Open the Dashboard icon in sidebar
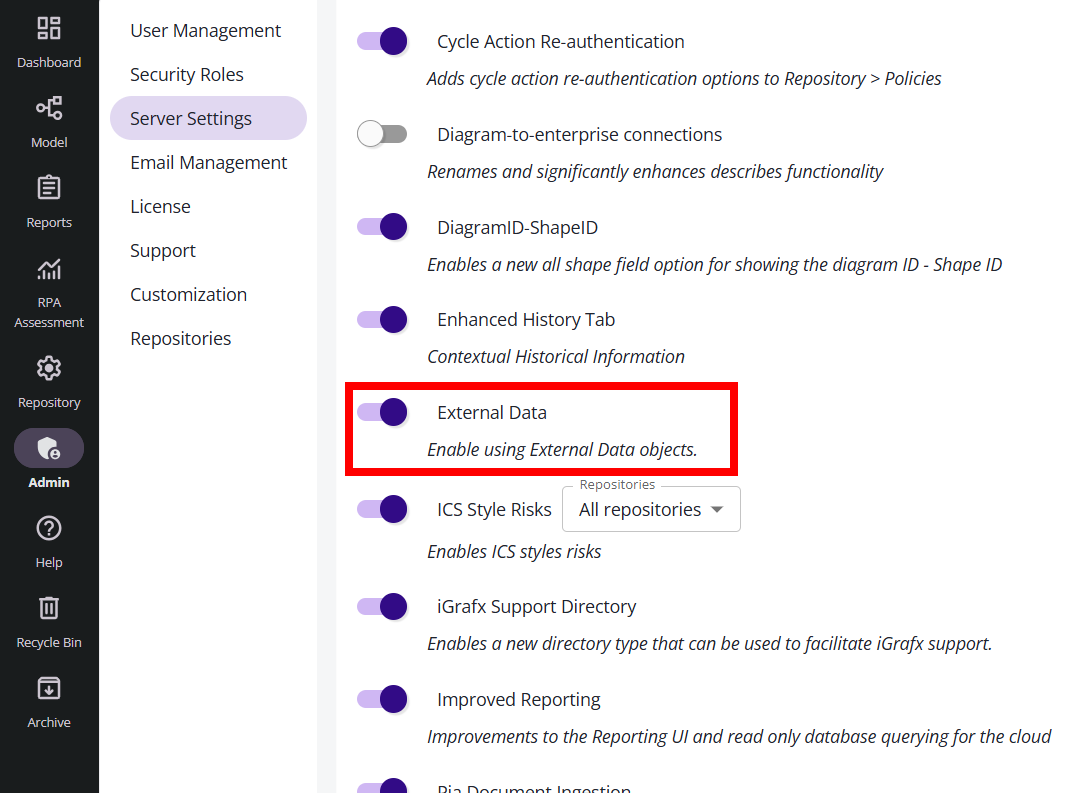This screenshot has width=1079, height=793. 49,28
